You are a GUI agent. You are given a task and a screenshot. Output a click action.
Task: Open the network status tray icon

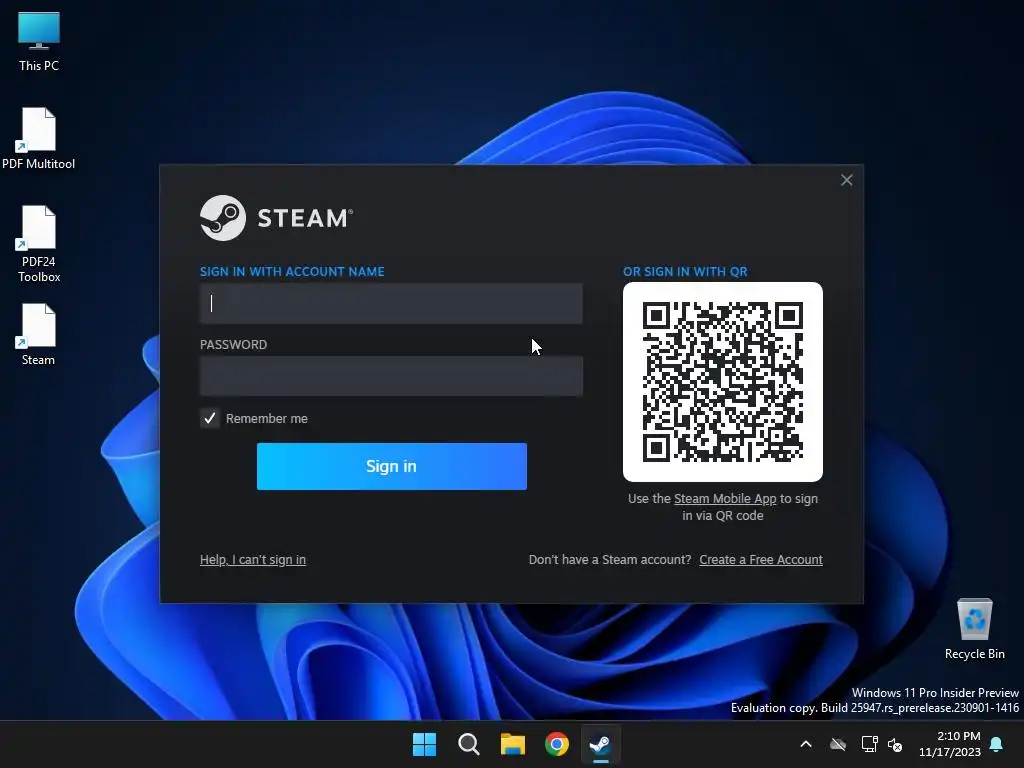pos(869,744)
